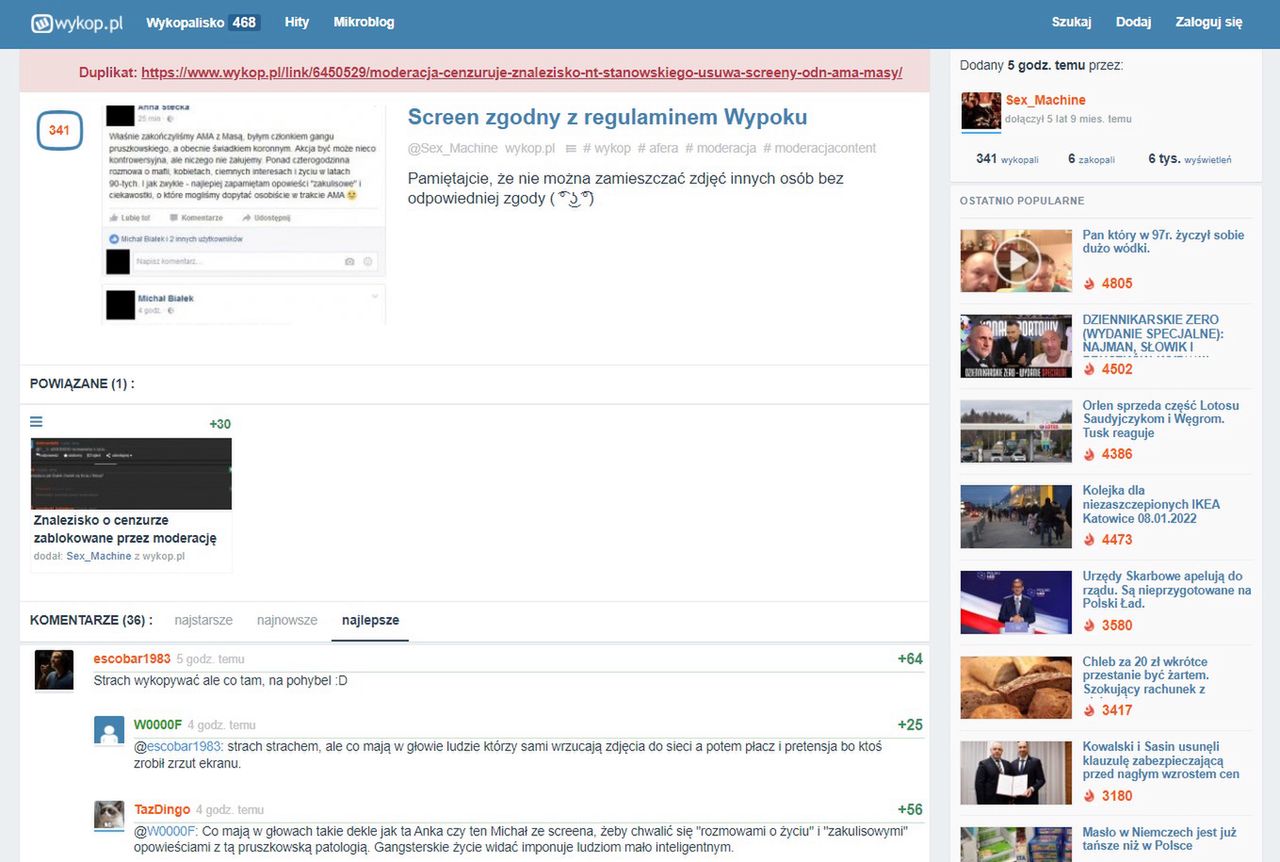Open Szukaj search in the header
Screen dimensions: 1280x862
tap(1071, 22)
